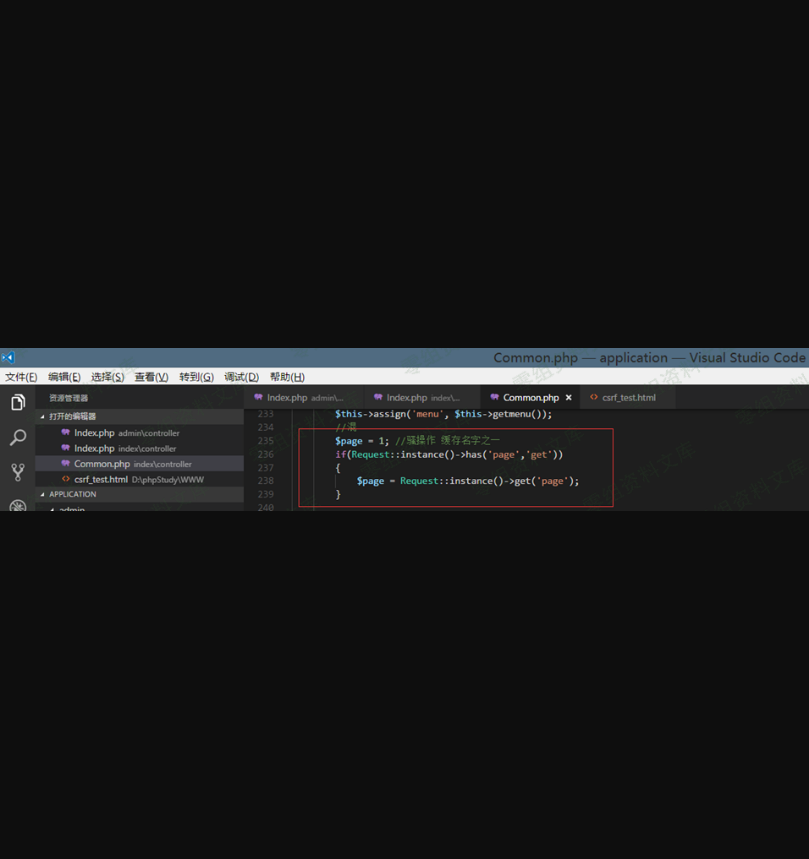
Task: Open the Search magnifier in activity bar
Action: click(18, 438)
